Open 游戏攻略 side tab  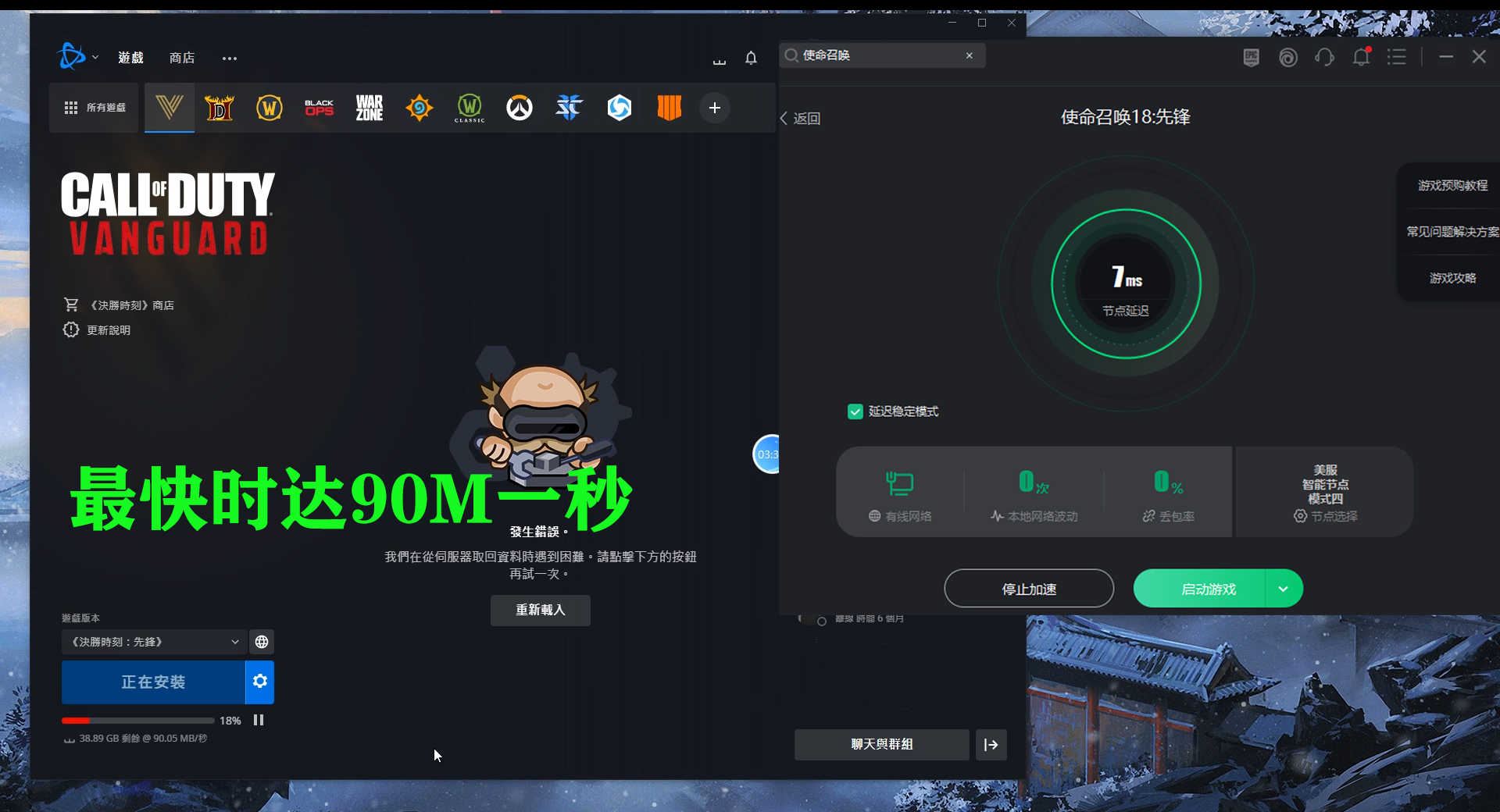1452,278
